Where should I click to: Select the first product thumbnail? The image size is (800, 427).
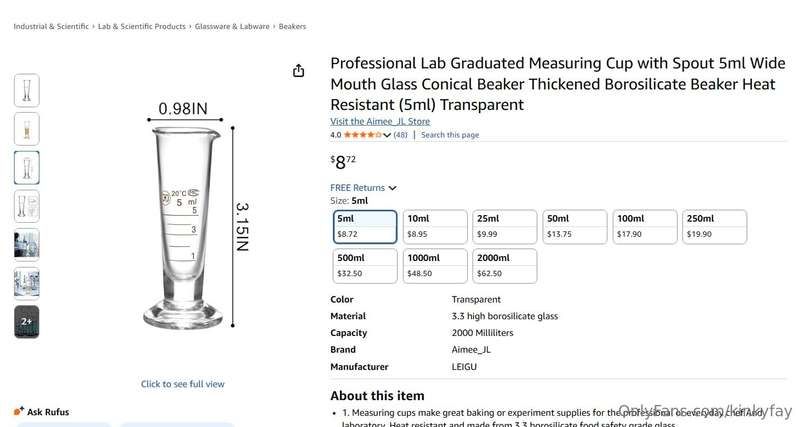click(27, 90)
